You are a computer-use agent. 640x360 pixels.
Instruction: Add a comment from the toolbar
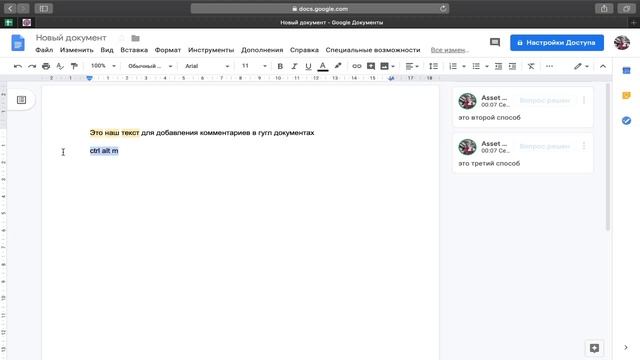click(x=371, y=66)
